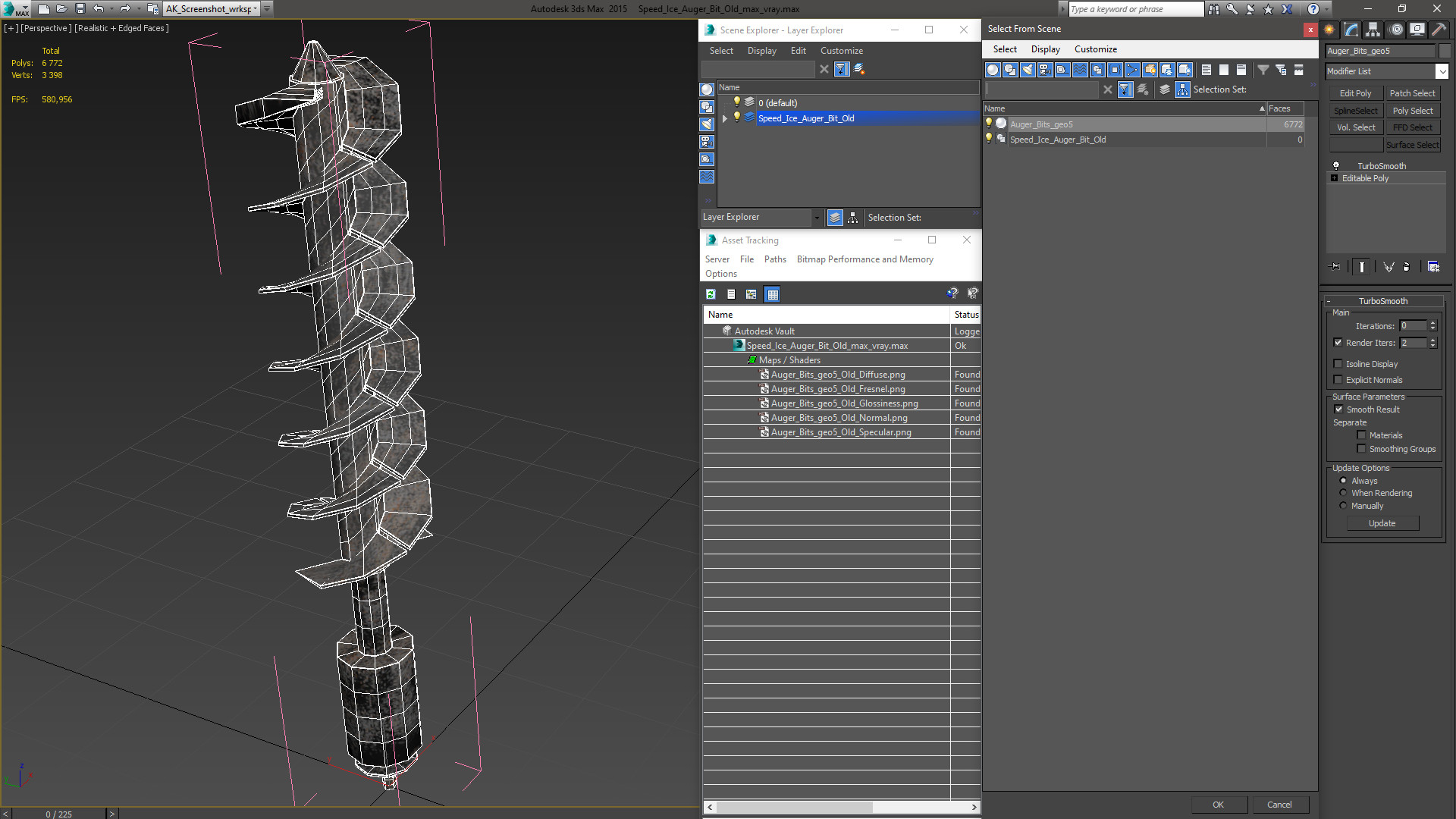
Task: Toggle Display Geometry filter in Select From Scene
Action: click(993, 70)
